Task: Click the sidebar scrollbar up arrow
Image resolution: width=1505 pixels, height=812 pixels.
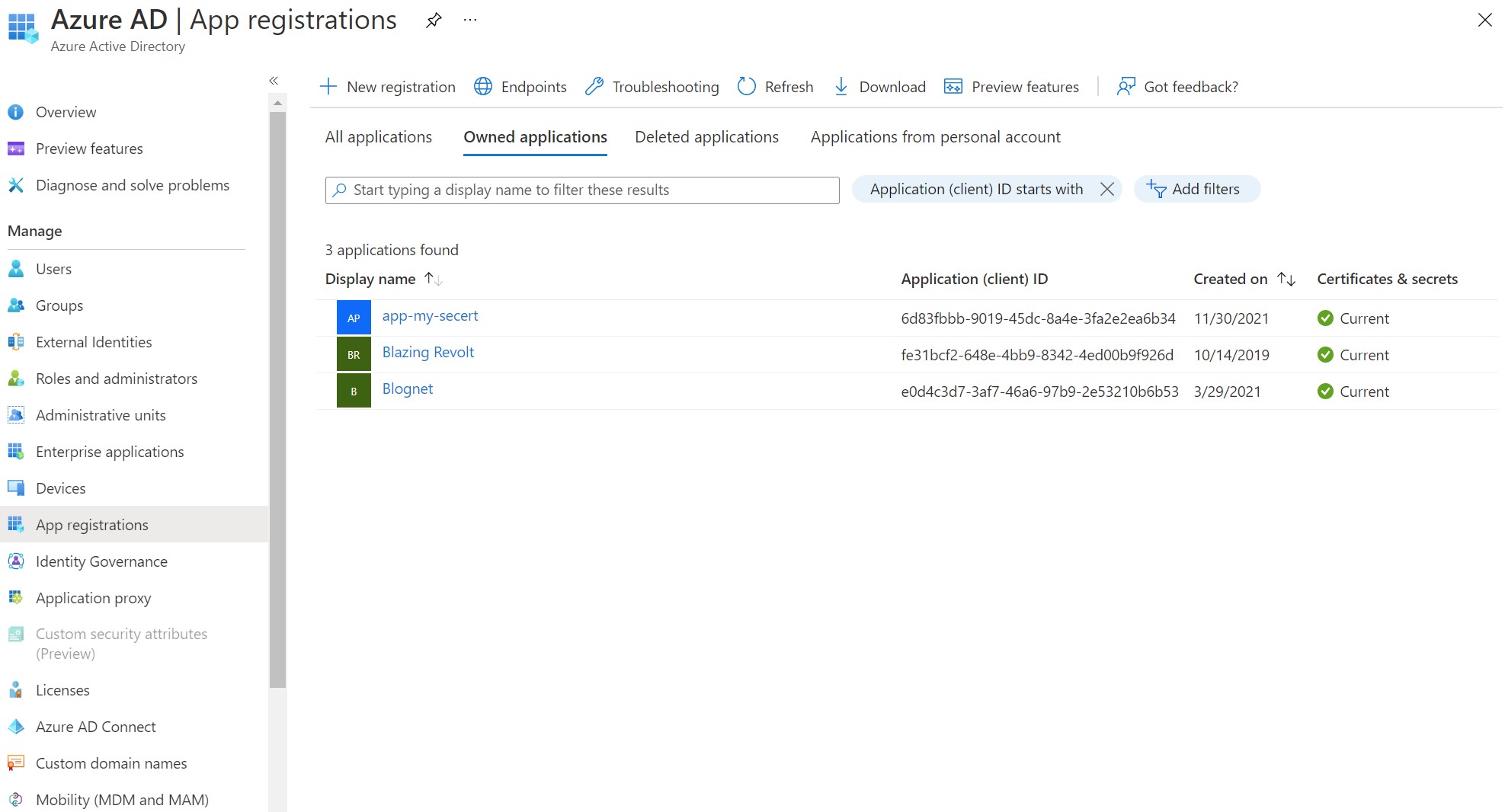Action: (x=277, y=102)
